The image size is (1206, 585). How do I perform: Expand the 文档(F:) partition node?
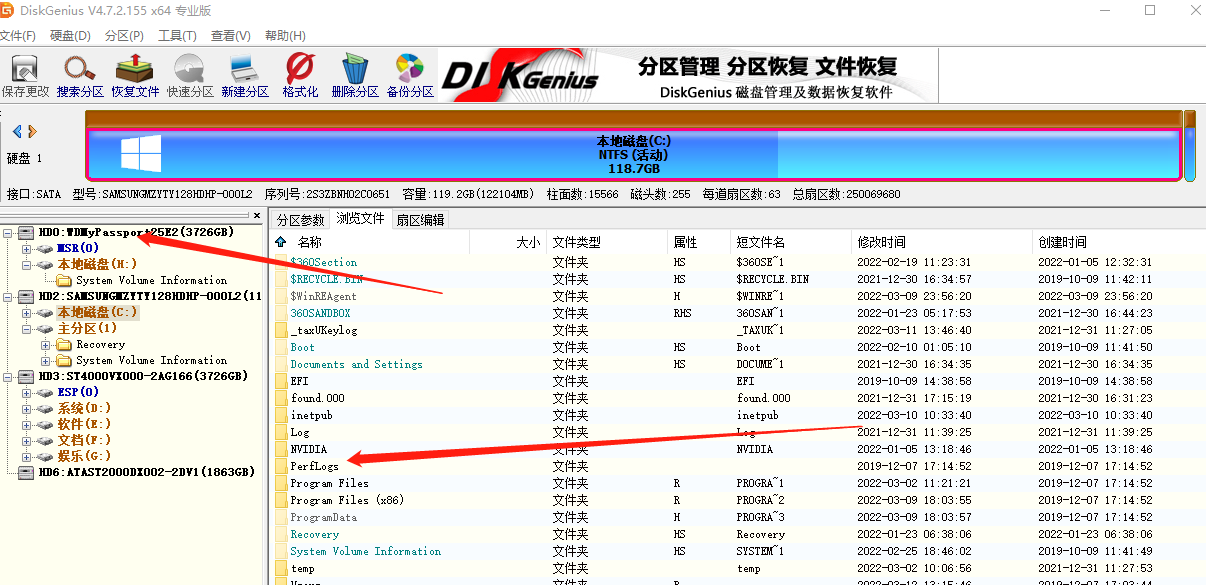[26, 440]
